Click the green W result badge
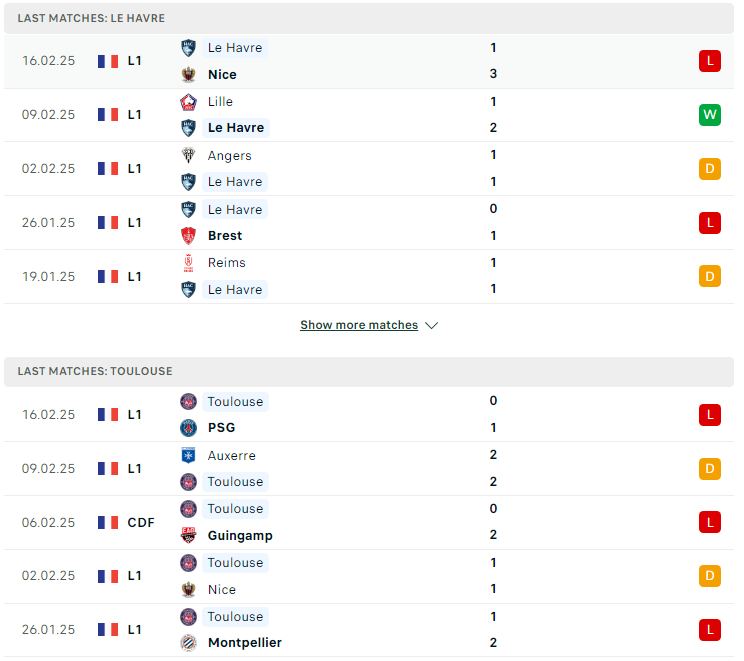This screenshot has width=744, height=661. (x=709, y=115)
